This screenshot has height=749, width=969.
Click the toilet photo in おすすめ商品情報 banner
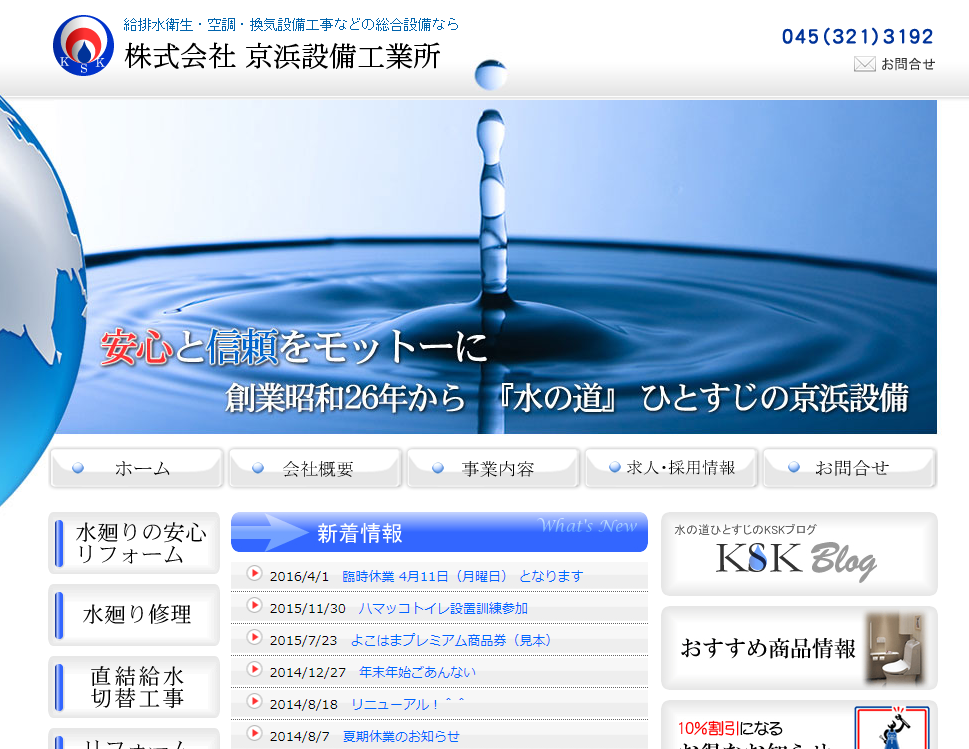tap(895, 648)
